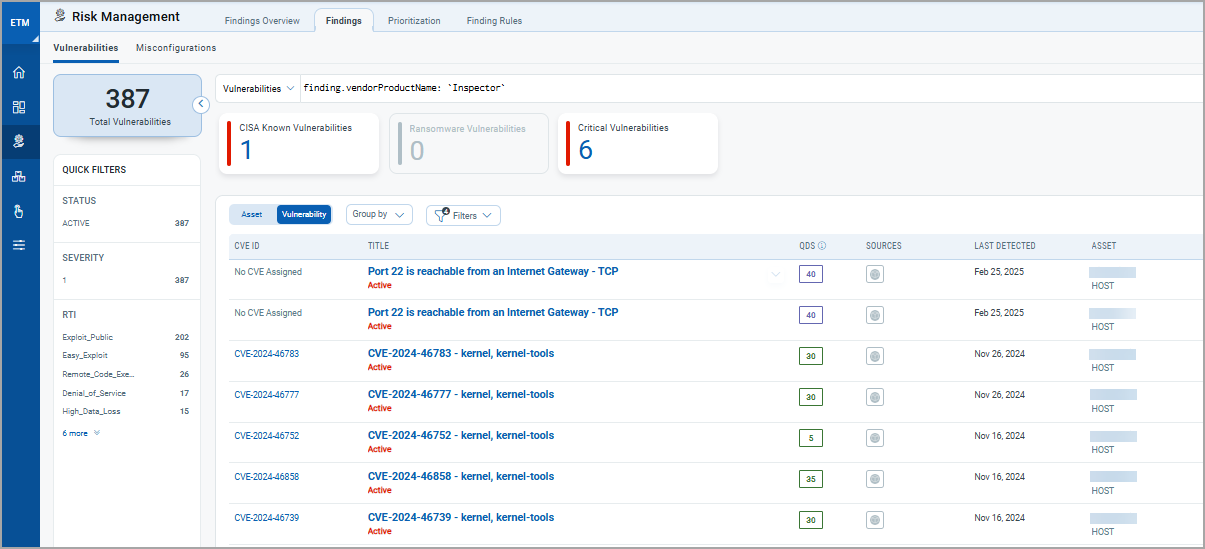This screenshot has height=549, width=1205.
Task: Select the Vulnerability view toggle
Action: [303, 215]
